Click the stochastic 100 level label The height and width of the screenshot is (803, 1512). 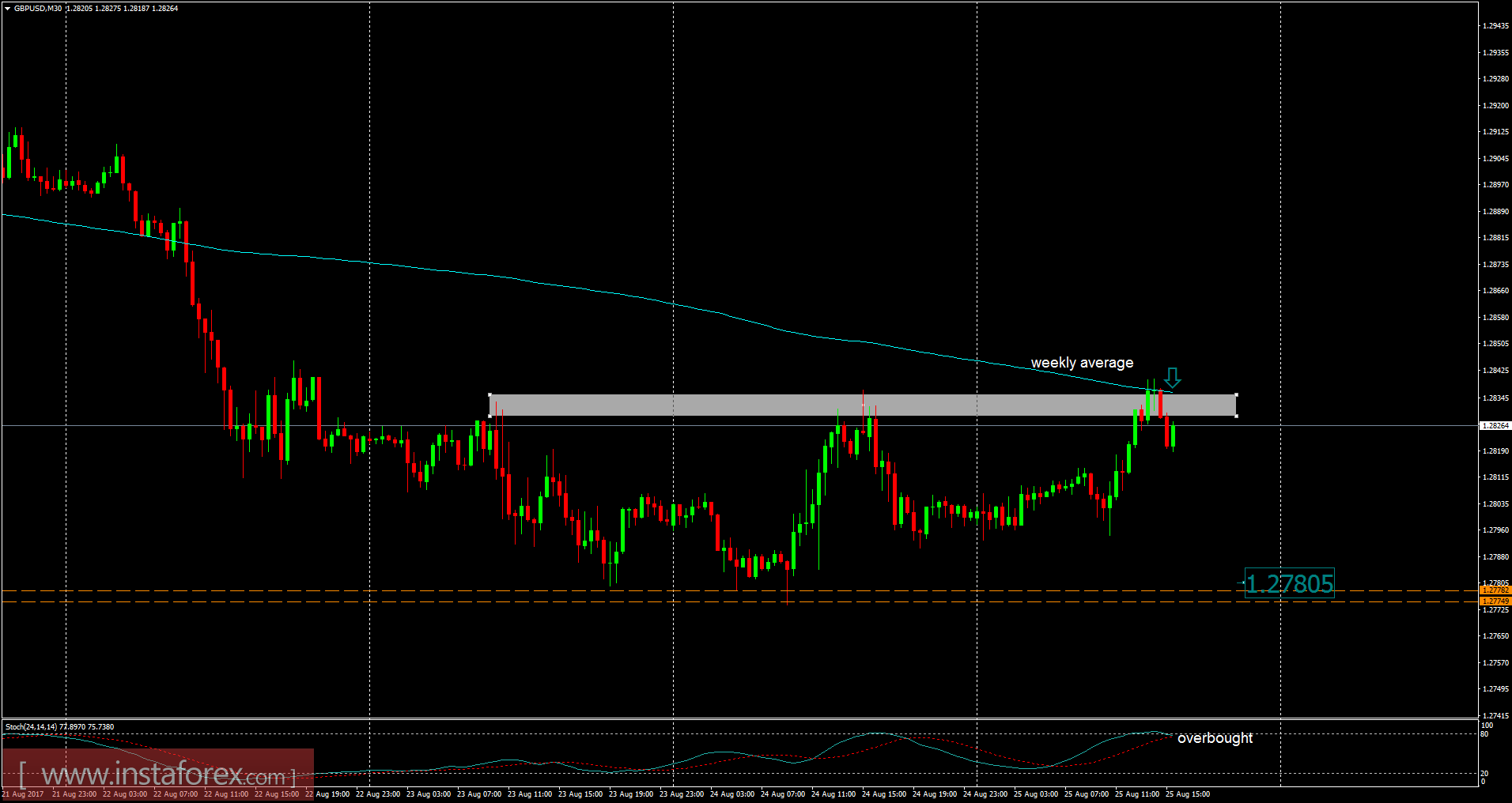(x=1487, y=726)
